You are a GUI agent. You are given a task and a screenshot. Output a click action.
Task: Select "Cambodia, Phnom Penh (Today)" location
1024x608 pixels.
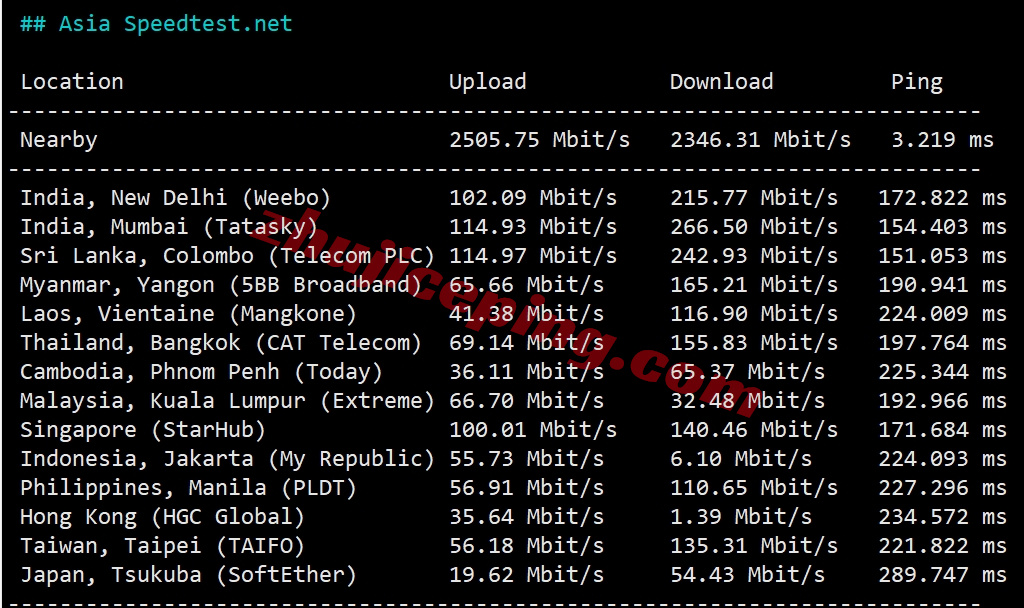point(202,372)
